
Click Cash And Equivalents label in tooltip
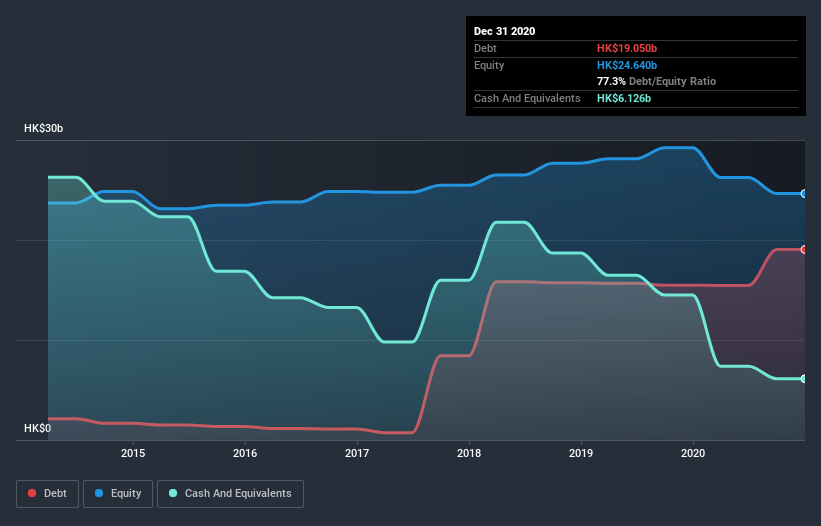tap(527, 98)
